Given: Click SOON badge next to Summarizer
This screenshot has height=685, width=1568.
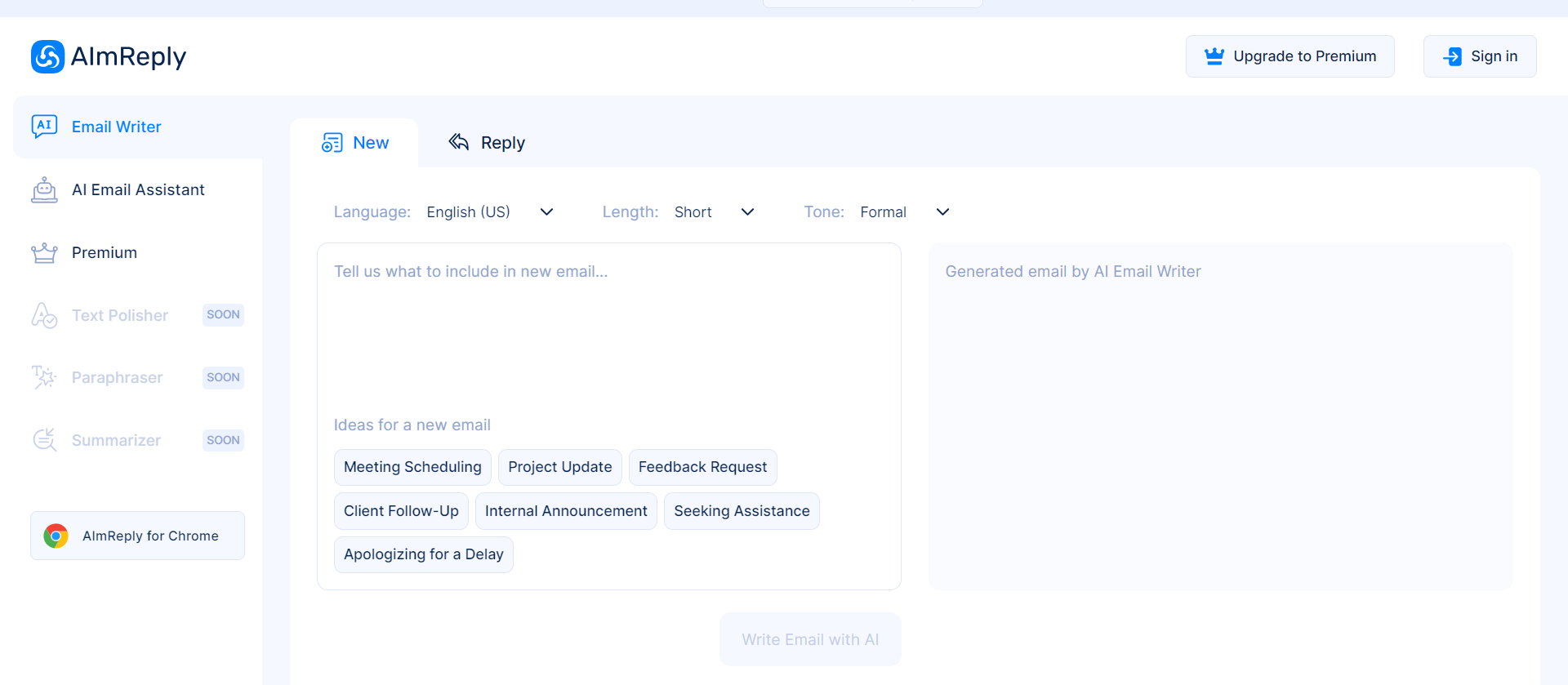Looking at the screenshot, I should [x=223, y=440].
